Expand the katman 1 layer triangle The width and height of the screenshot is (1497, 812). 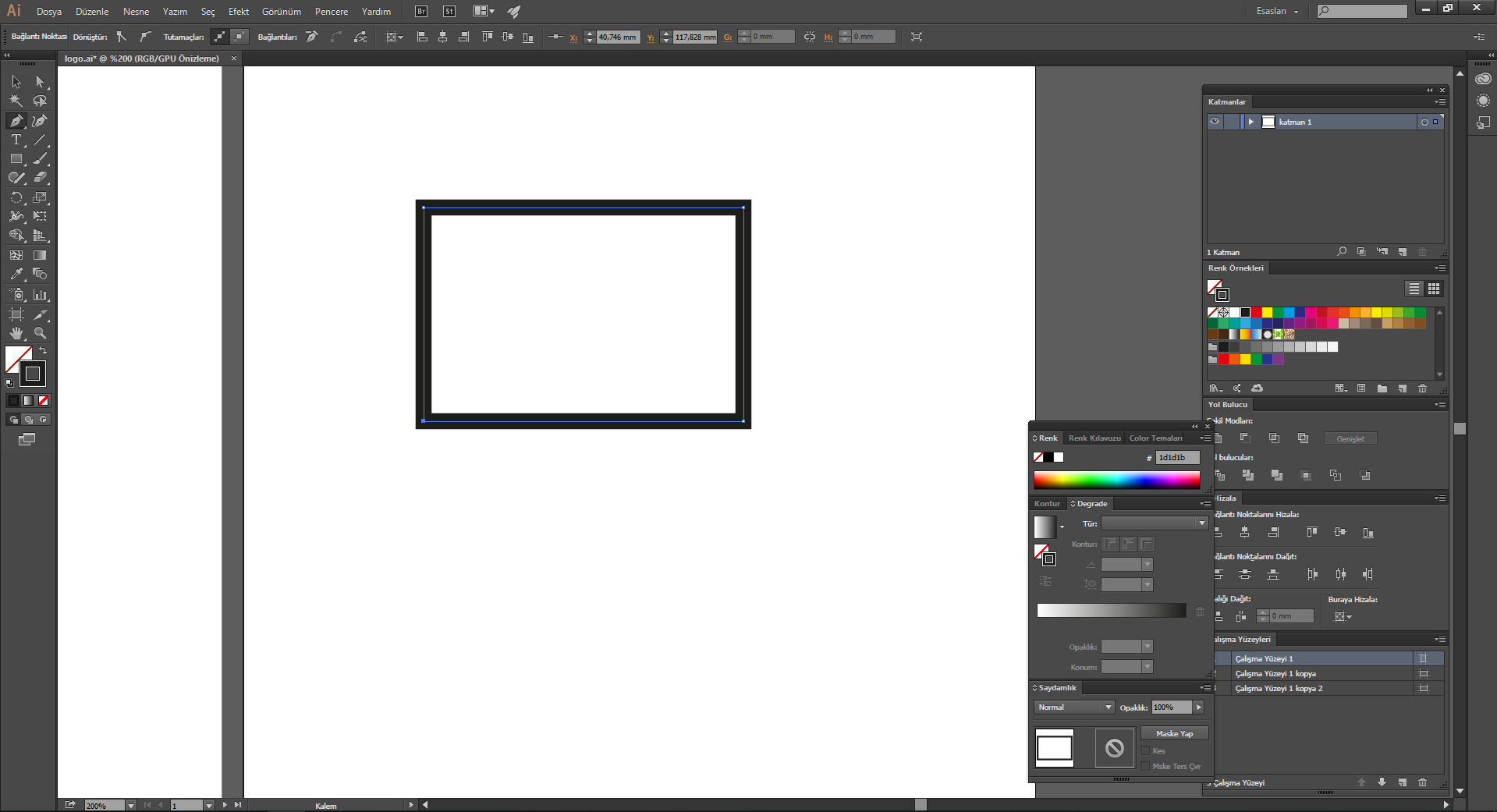pyautogui.click(x=1250, y=122)
